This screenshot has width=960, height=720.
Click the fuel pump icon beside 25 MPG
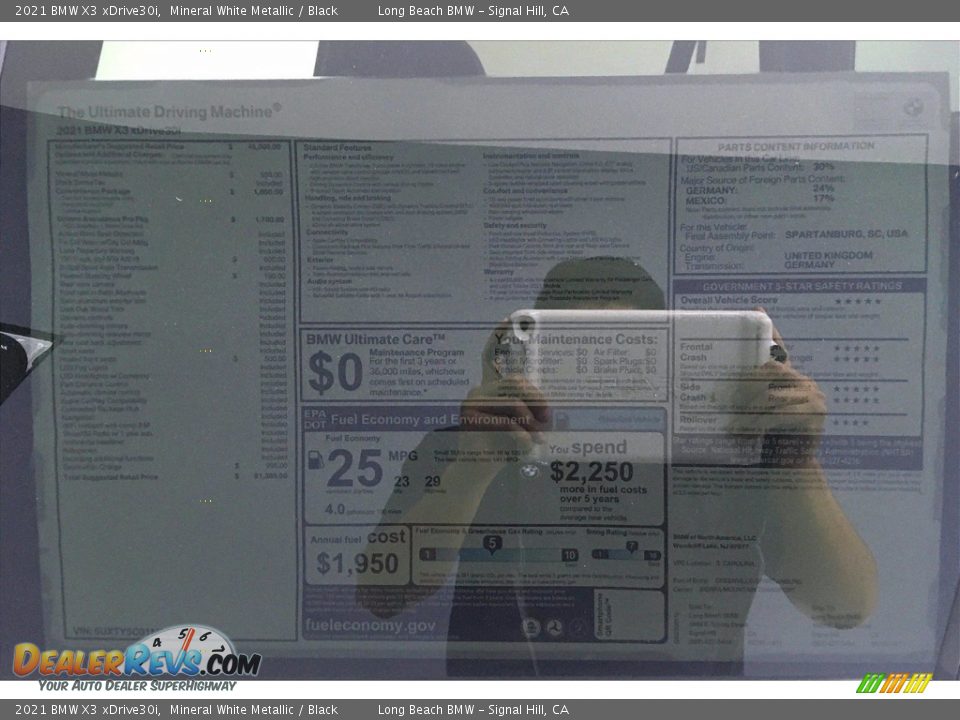pos(315,459)
